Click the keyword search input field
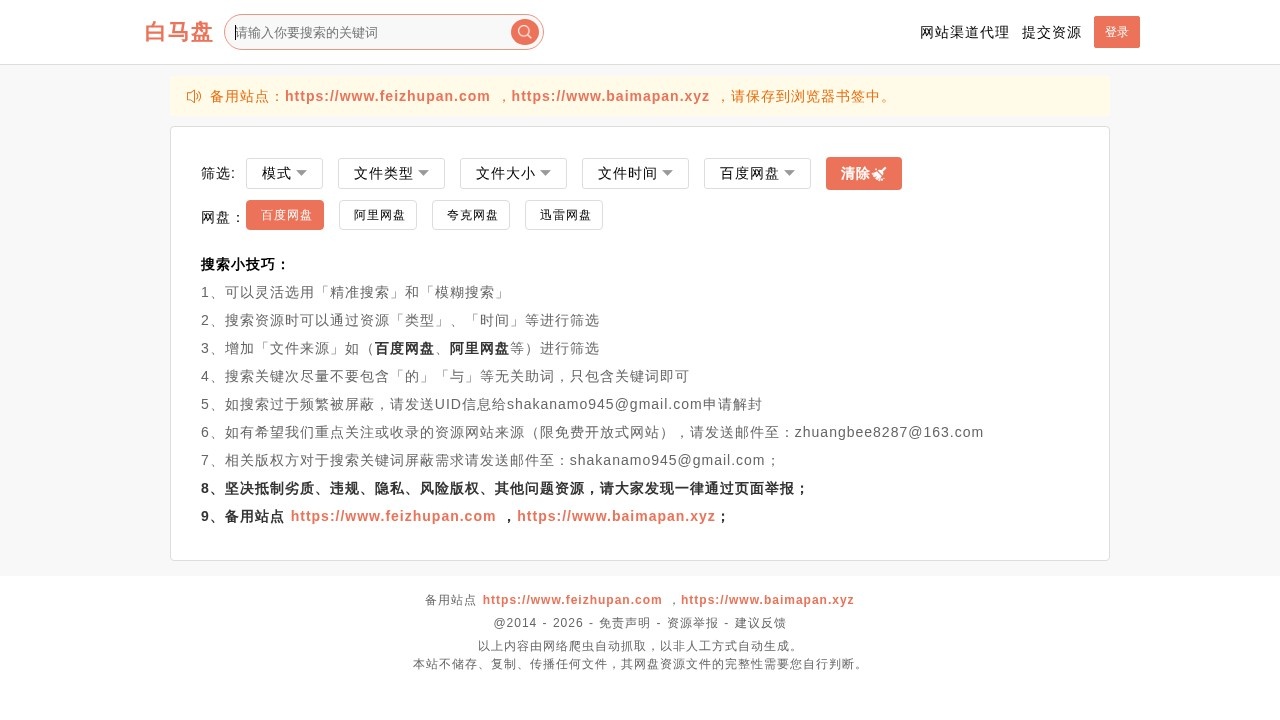This screenshot has height=720, width=1280. coord(370,31)
